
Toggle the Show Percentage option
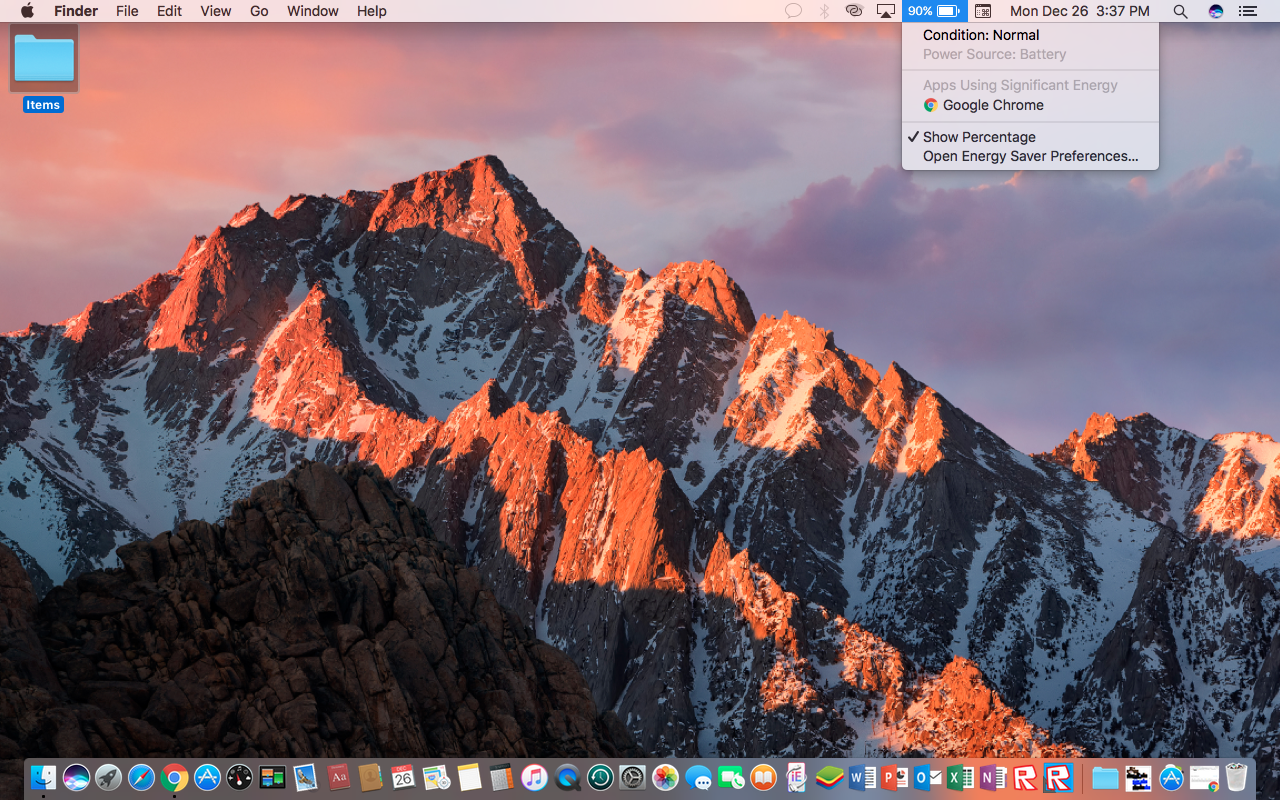[979, 137]
